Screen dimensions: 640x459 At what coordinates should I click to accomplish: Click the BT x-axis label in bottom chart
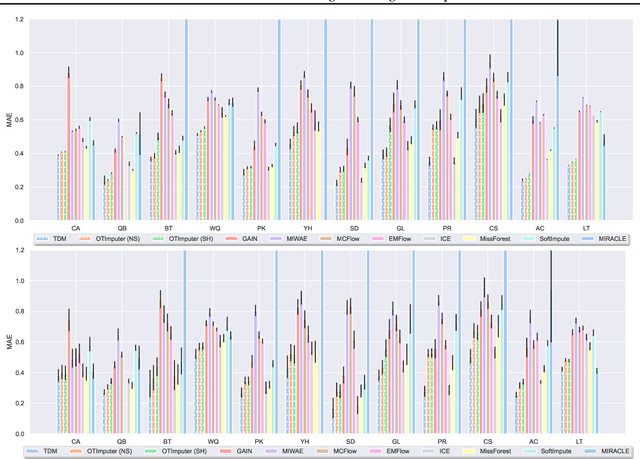[x=167, y=440]
